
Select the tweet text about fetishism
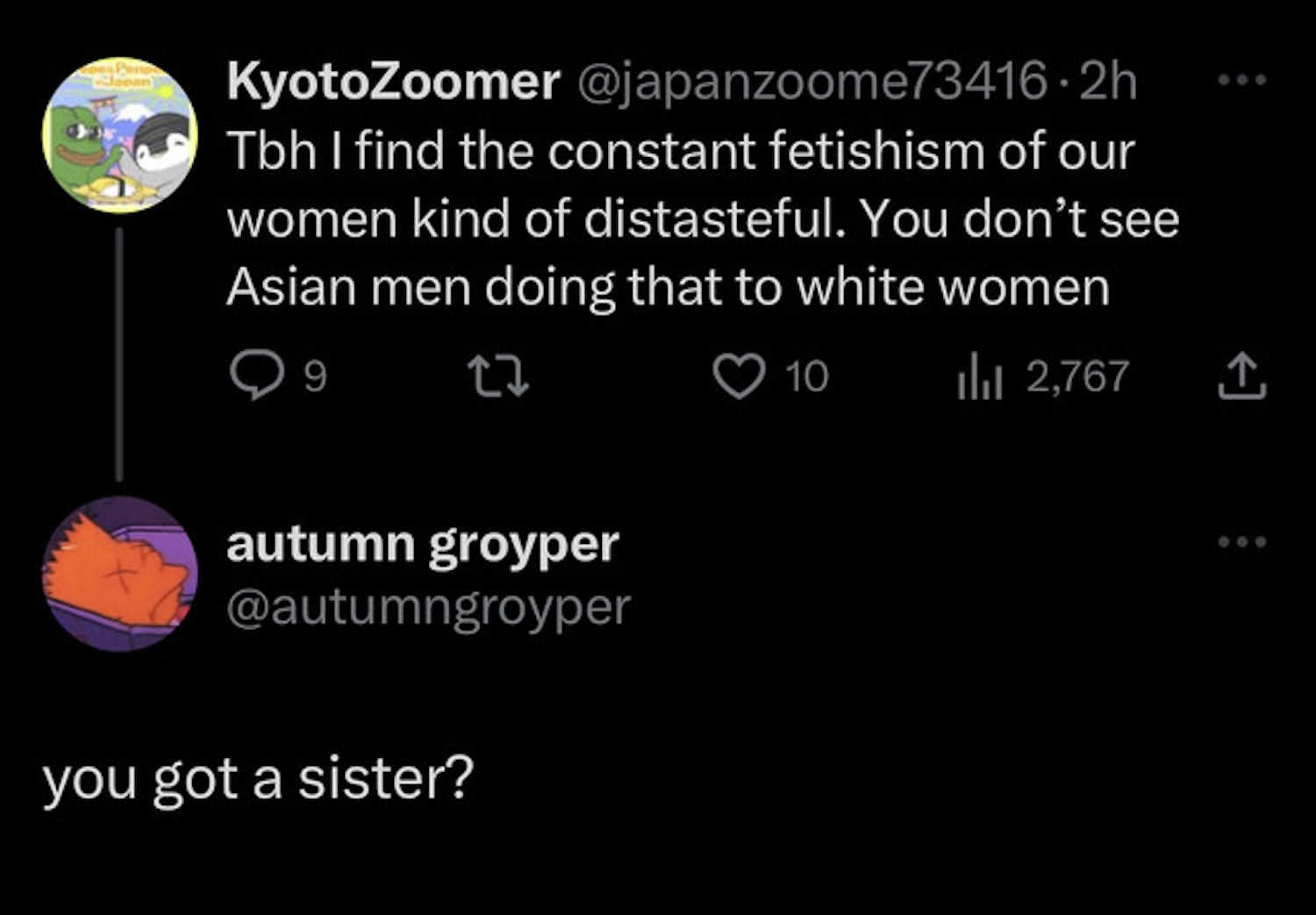pos(702,219)
